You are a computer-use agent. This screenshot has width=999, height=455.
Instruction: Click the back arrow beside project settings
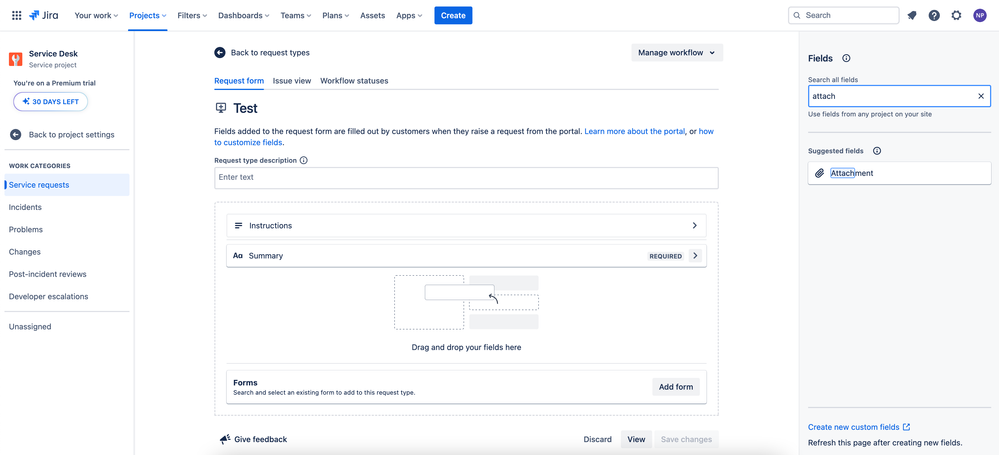tap(15, 134)
